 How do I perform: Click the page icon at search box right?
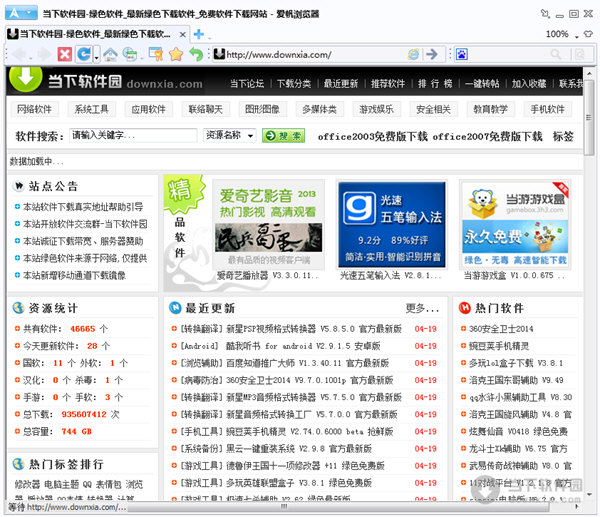point(580,54)
